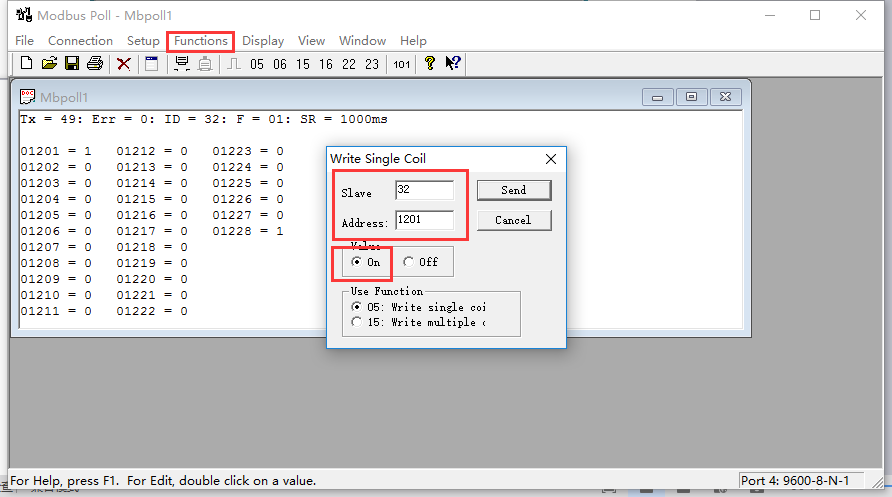Screen dimensions: 892x497
Task: Select the Off value radio button
Action: pos(420,262)
